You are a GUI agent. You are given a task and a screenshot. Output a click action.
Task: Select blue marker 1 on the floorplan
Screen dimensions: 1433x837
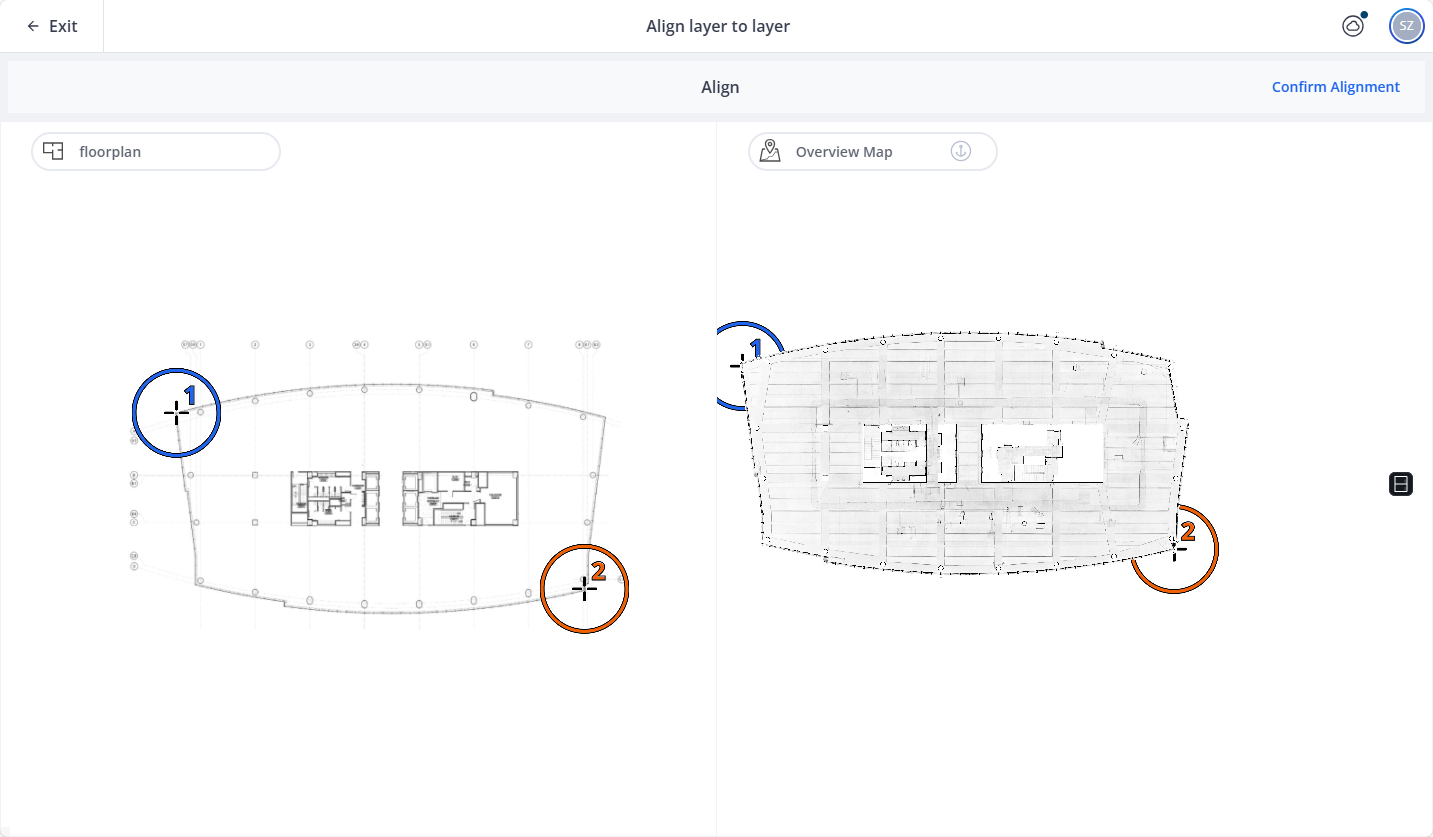click(177, 413)
